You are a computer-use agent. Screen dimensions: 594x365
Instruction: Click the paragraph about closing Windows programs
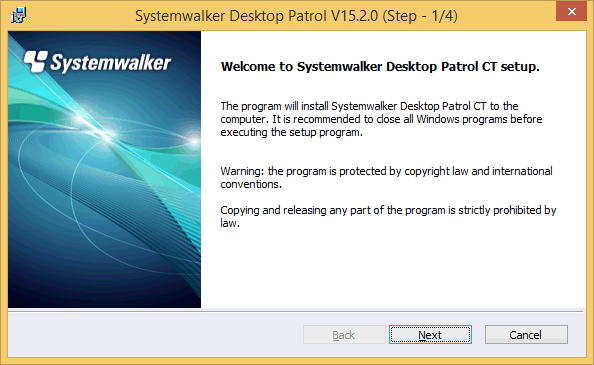point(381,119)
